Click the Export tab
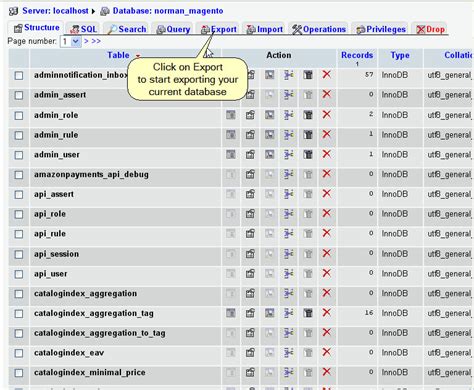 pos(219,29)
